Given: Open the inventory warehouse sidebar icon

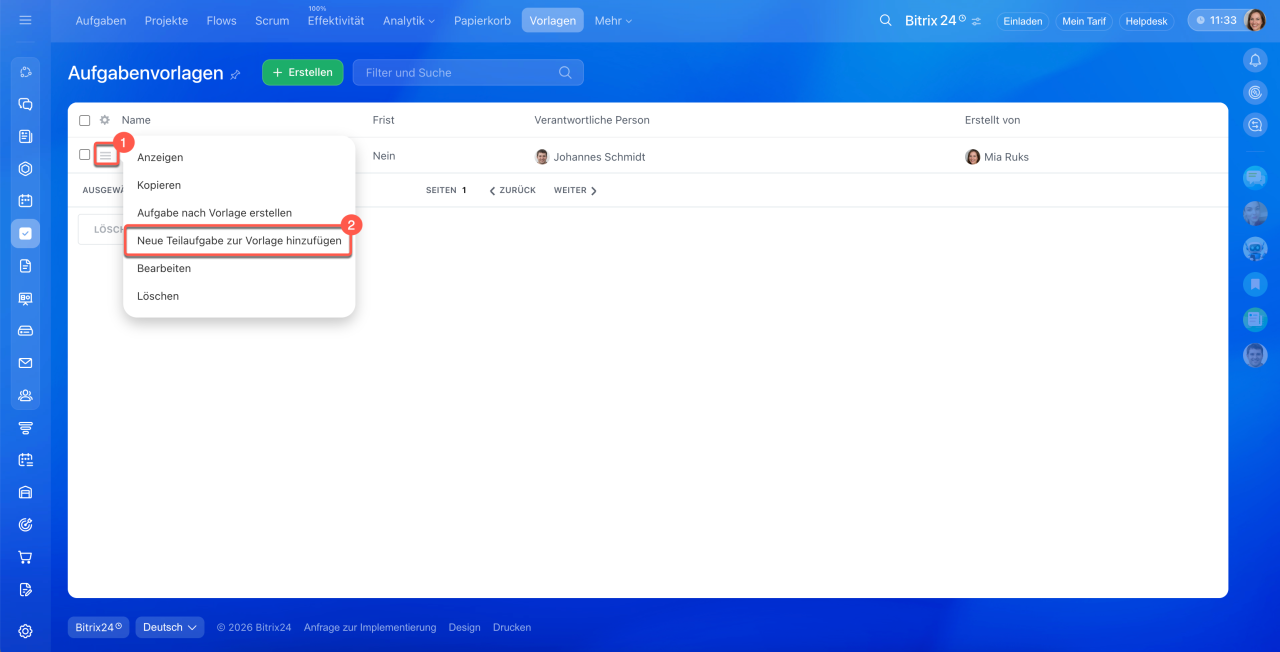Looking at the screenshot, I should [x=25, y=492].
